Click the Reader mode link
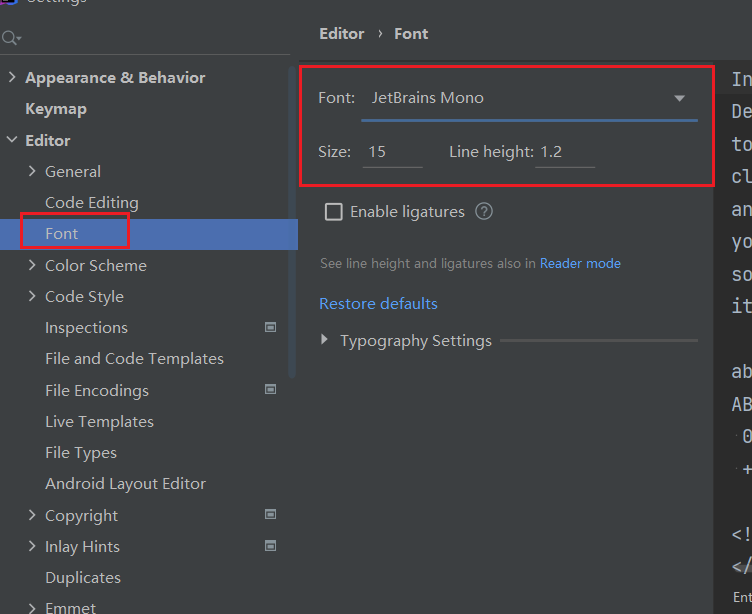The image size is (752, 614). [580, 263]
